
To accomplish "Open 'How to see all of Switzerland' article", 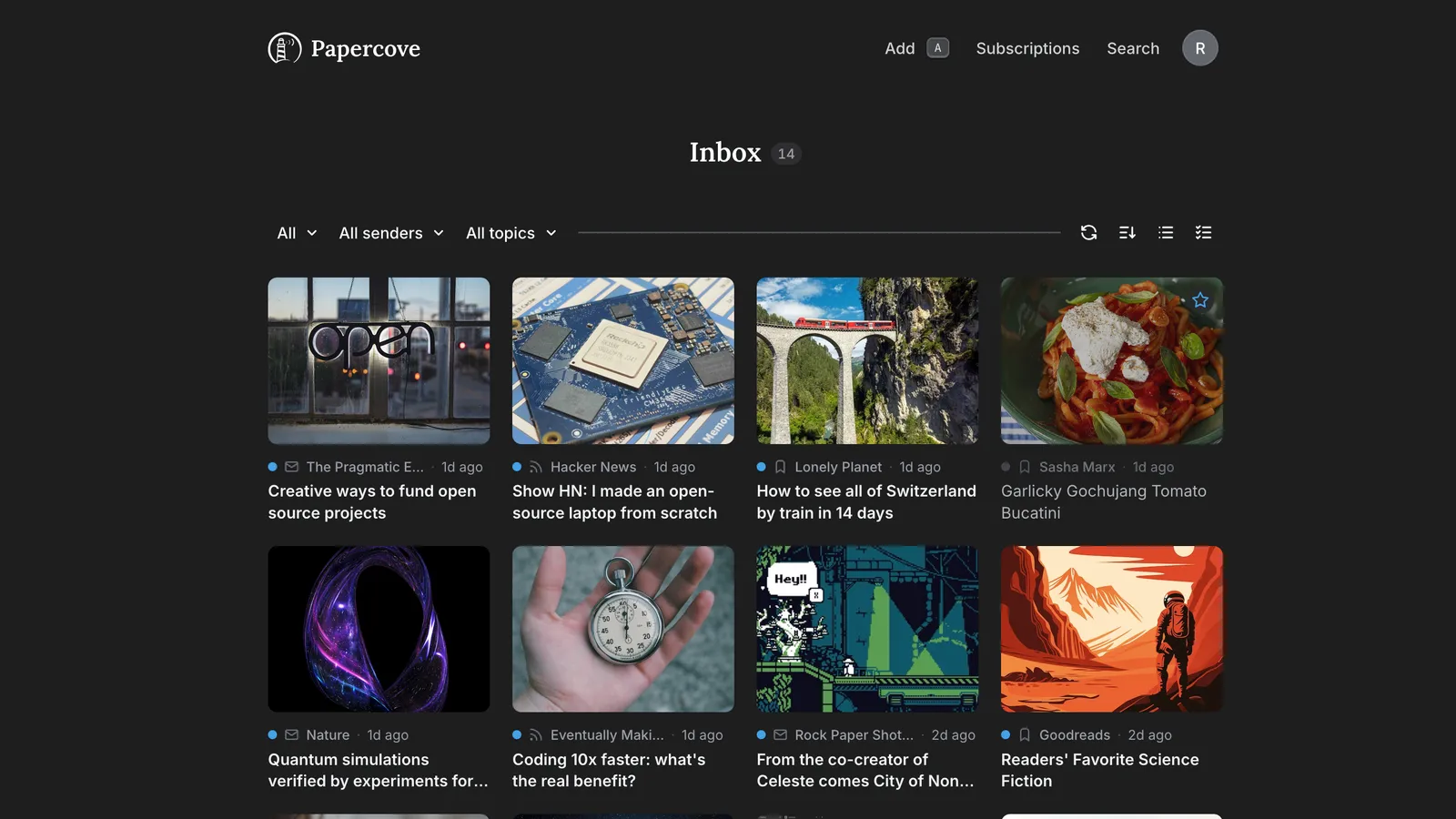I will click(x=866, y=501).
